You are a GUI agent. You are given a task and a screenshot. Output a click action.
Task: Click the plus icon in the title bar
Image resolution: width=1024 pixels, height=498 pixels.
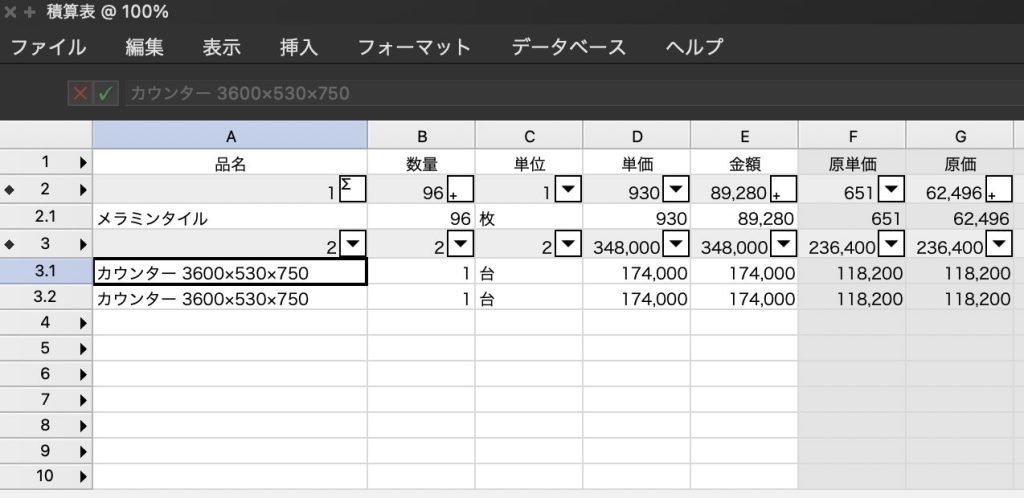pos(29,12)
